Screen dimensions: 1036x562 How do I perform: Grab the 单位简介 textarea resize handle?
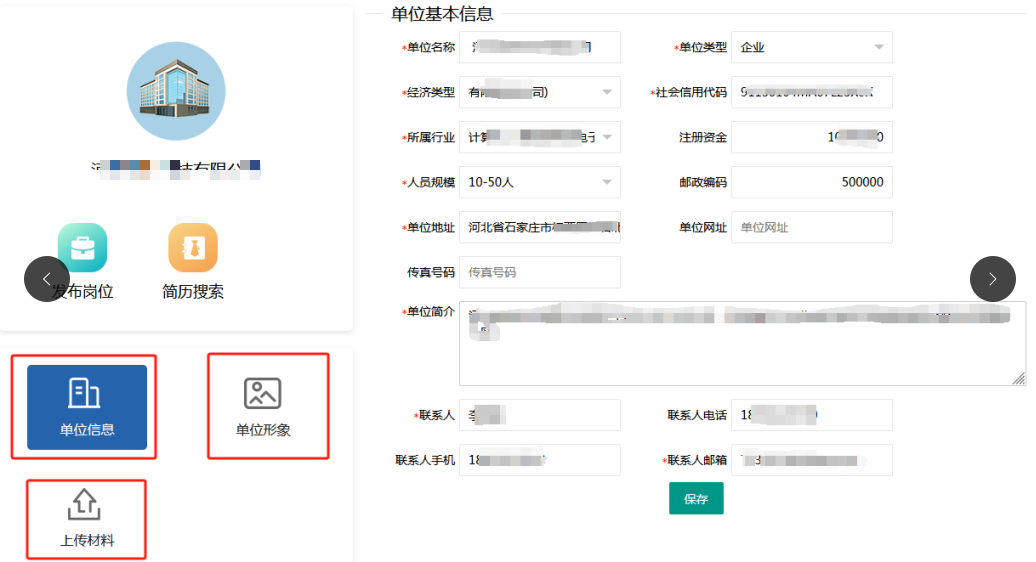1018,379
